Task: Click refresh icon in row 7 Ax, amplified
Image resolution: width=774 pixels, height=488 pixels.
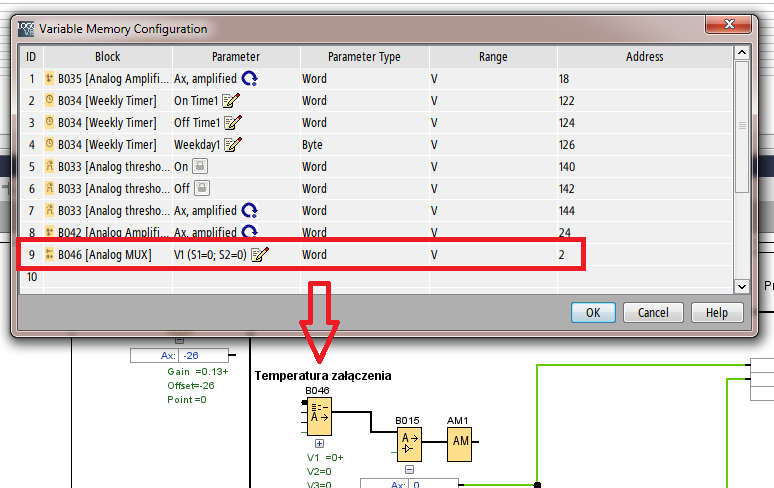Action: [250, 211]
